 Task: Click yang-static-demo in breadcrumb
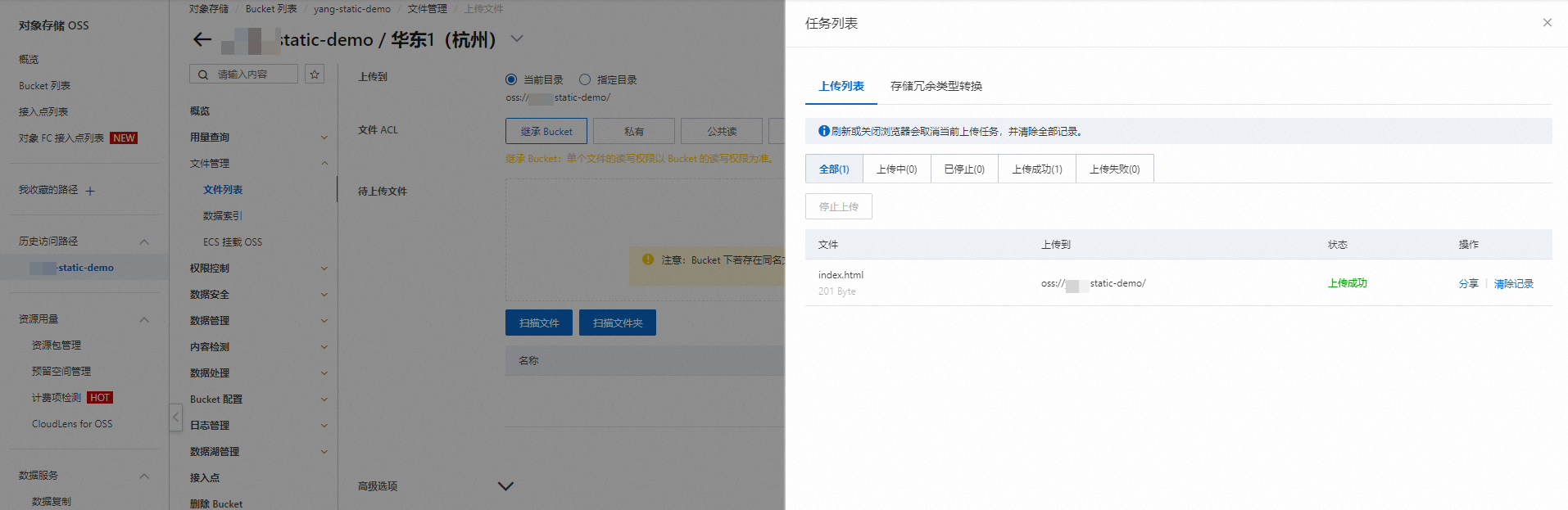coord(352,9)
